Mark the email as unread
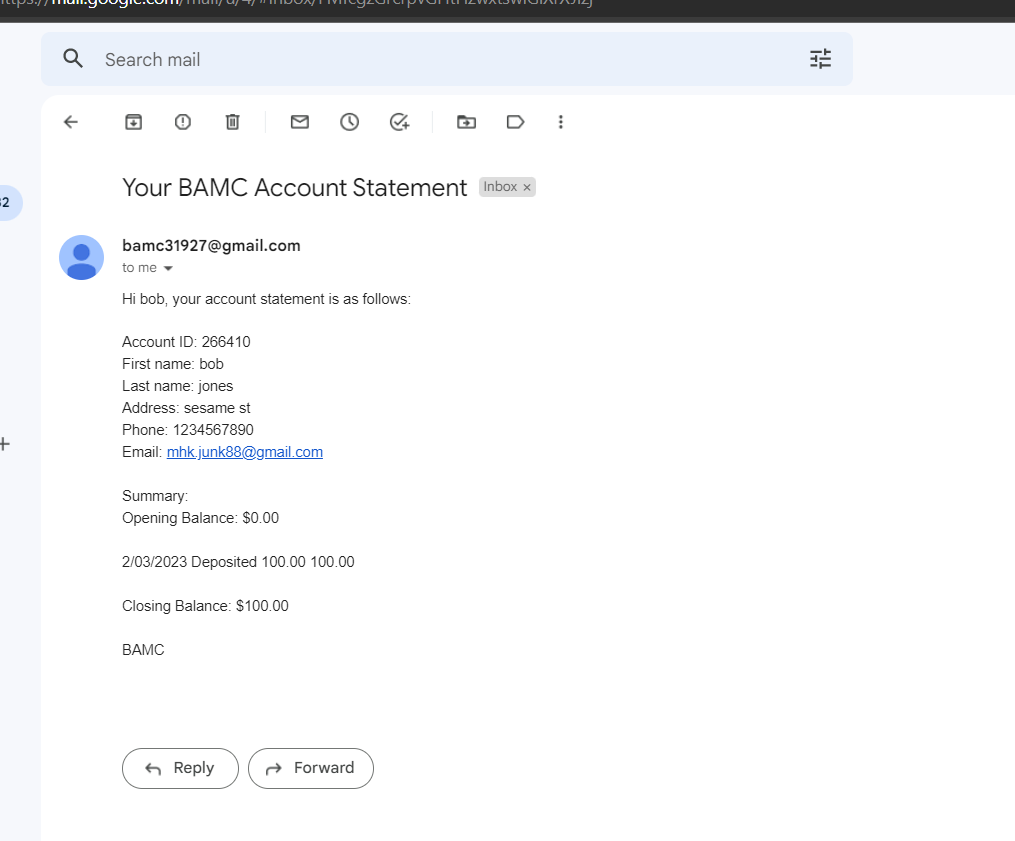The height and width of the screenshot is (841, 1015). click(x=299, y=121)
